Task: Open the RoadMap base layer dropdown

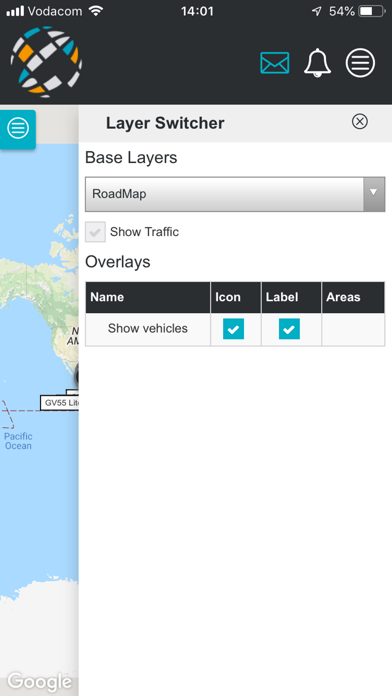Action: click(x=235, y=194)
